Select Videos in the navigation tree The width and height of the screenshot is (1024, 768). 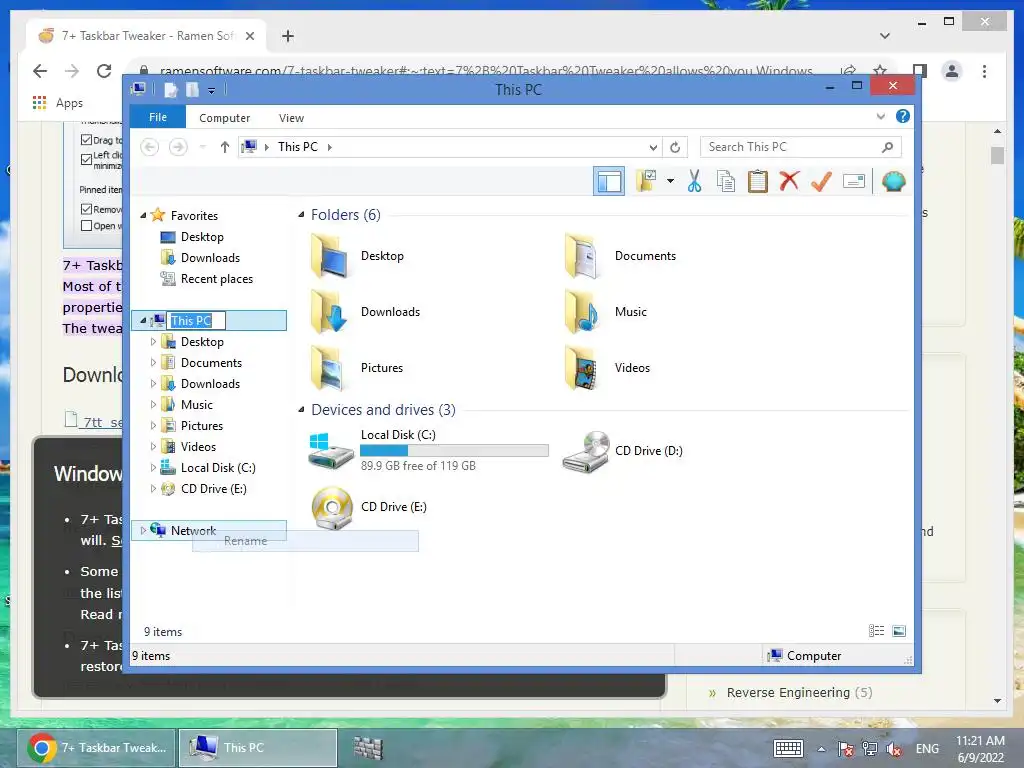[x=198, y=447]
